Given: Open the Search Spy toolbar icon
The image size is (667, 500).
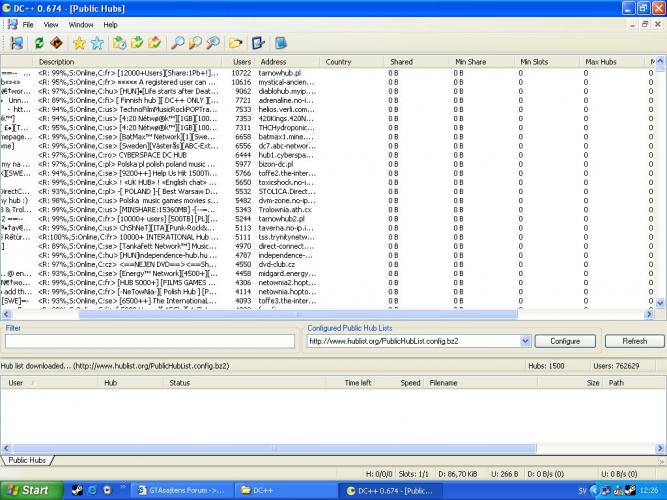Looking at the screenshot, I should pyautogui.click(x=212, y=43).
